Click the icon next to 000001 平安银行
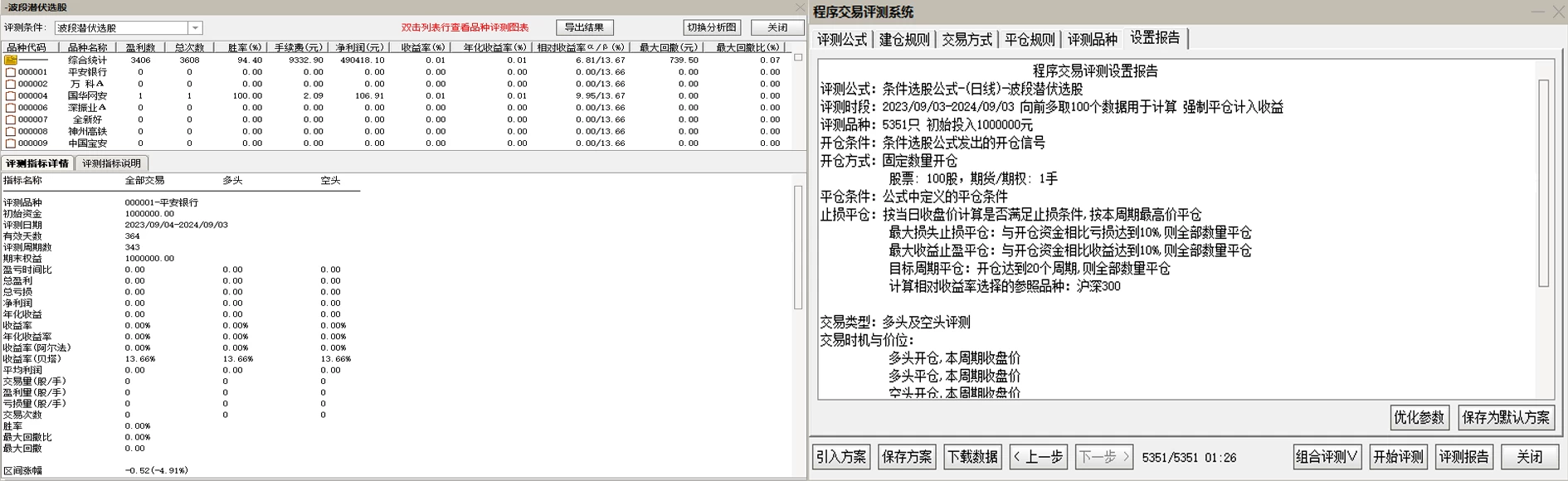The image size is (1568, 481). pos(11,72)
